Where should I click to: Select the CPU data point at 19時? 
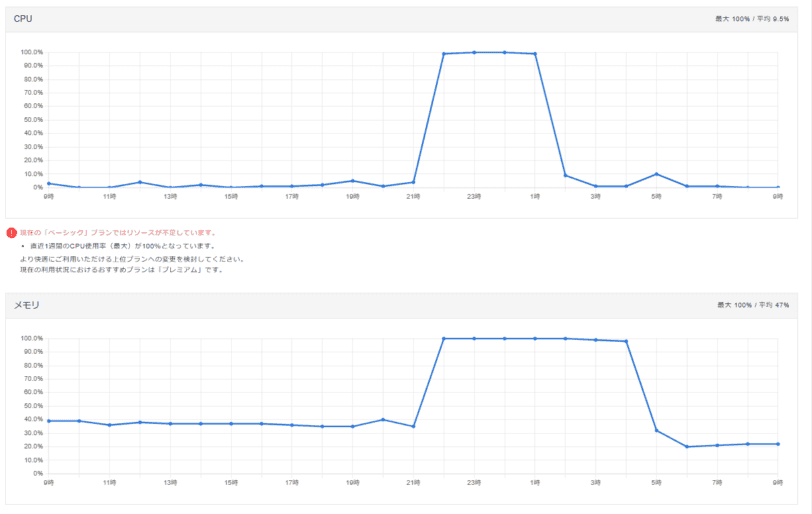pyautogui.click(x=352, y=181)
